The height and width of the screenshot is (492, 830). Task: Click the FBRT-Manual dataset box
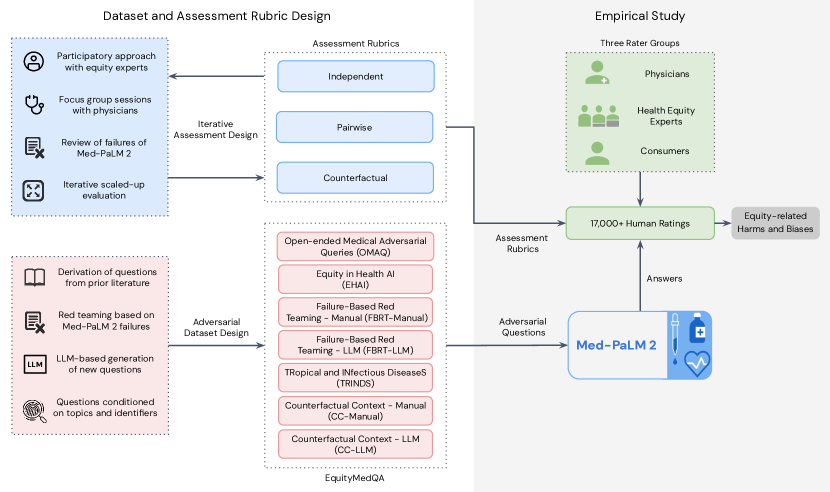355,312
